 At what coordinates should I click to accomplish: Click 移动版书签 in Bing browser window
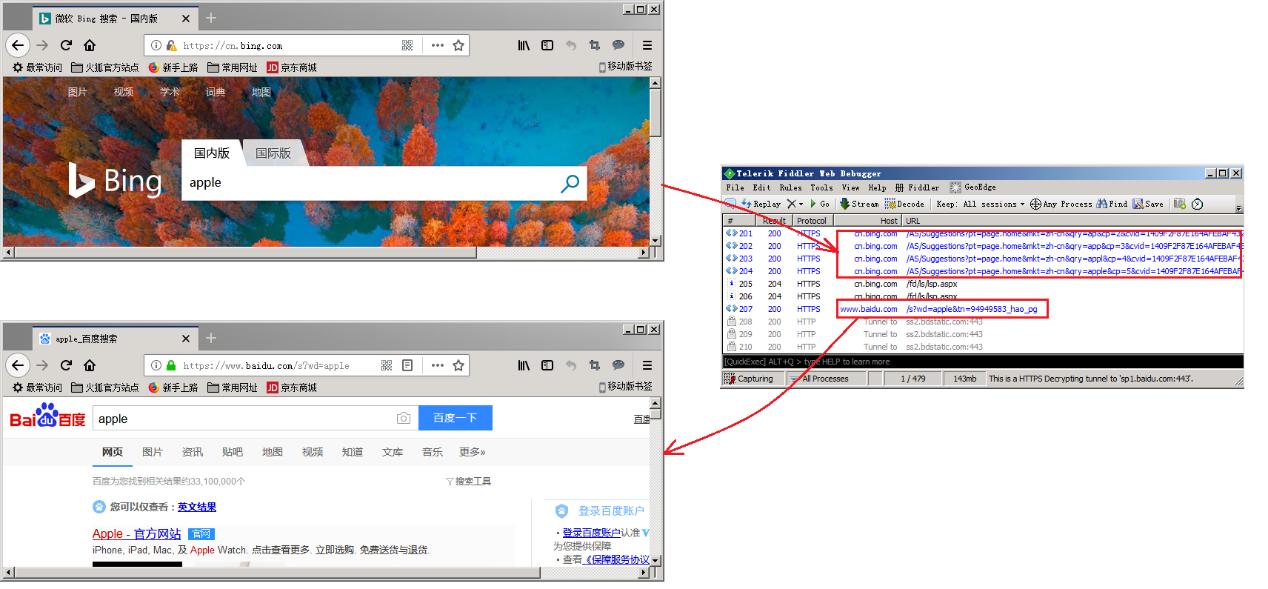pos(625,67)
